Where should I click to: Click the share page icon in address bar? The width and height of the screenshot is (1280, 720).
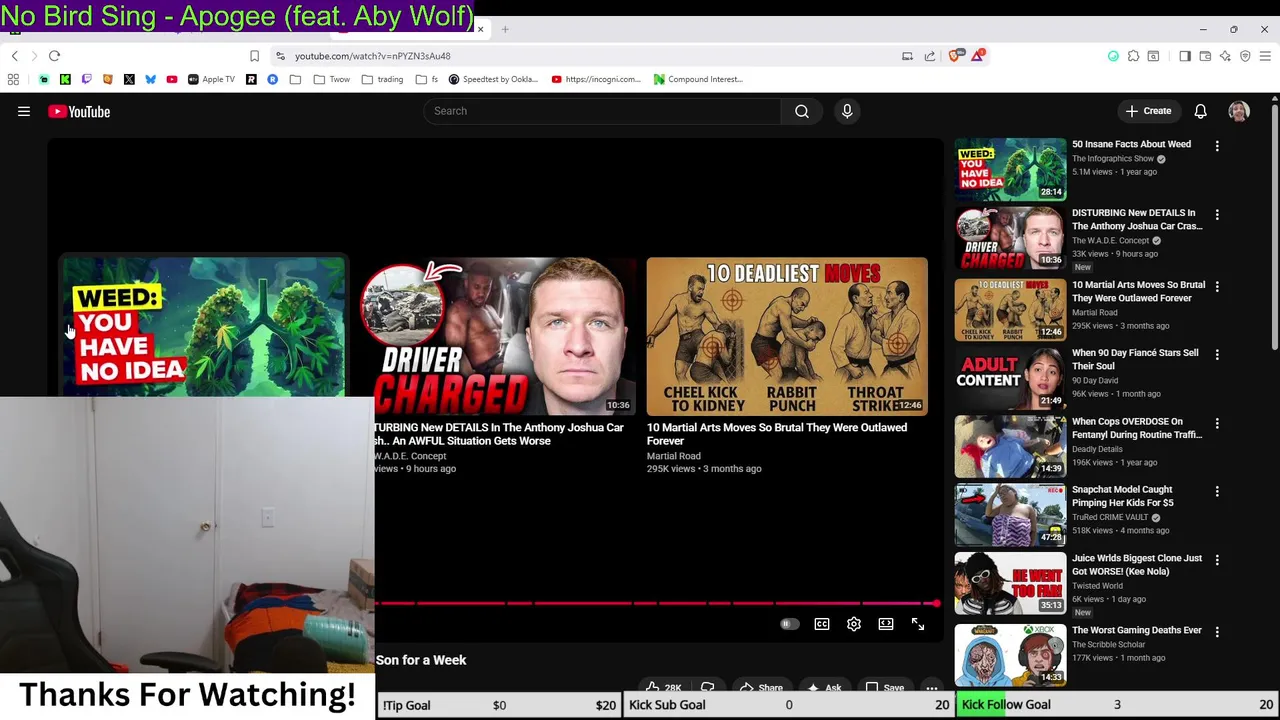coord(930,56)
